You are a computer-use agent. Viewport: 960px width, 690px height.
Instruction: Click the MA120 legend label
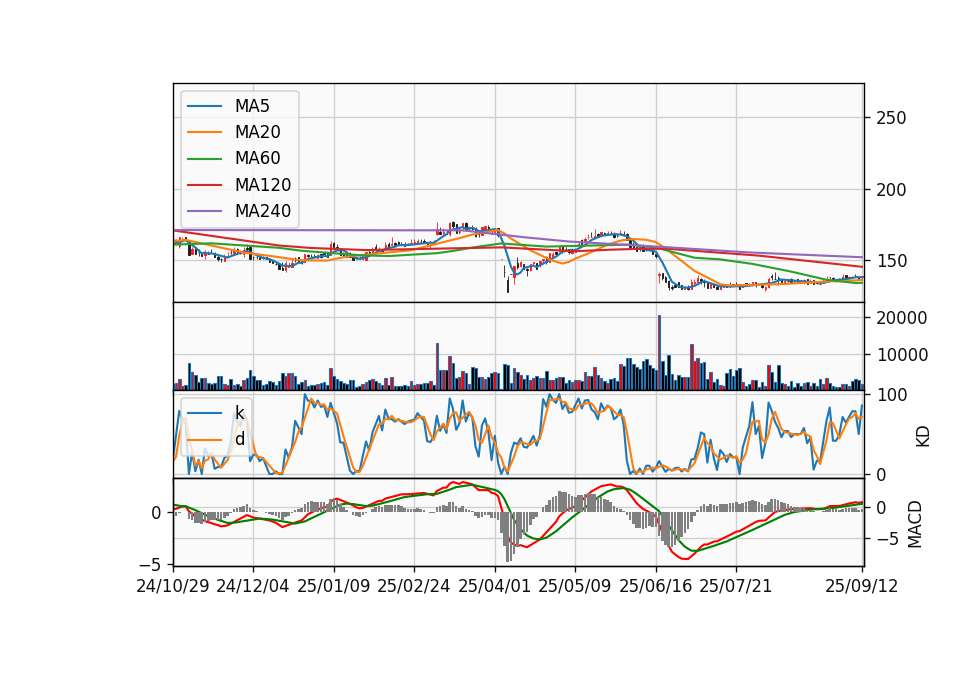click(263, 185)
